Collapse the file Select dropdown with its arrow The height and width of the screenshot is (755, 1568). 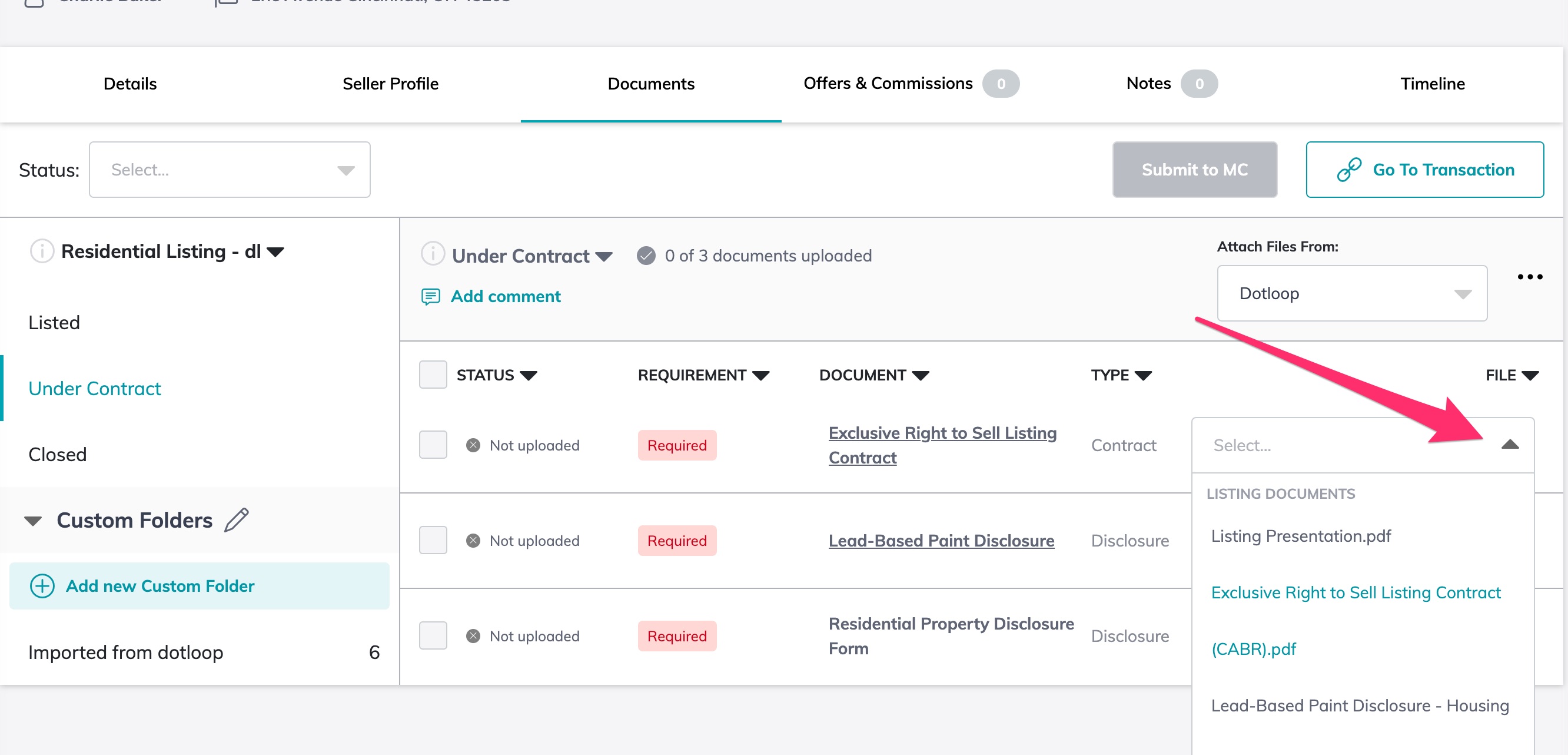1512,445
